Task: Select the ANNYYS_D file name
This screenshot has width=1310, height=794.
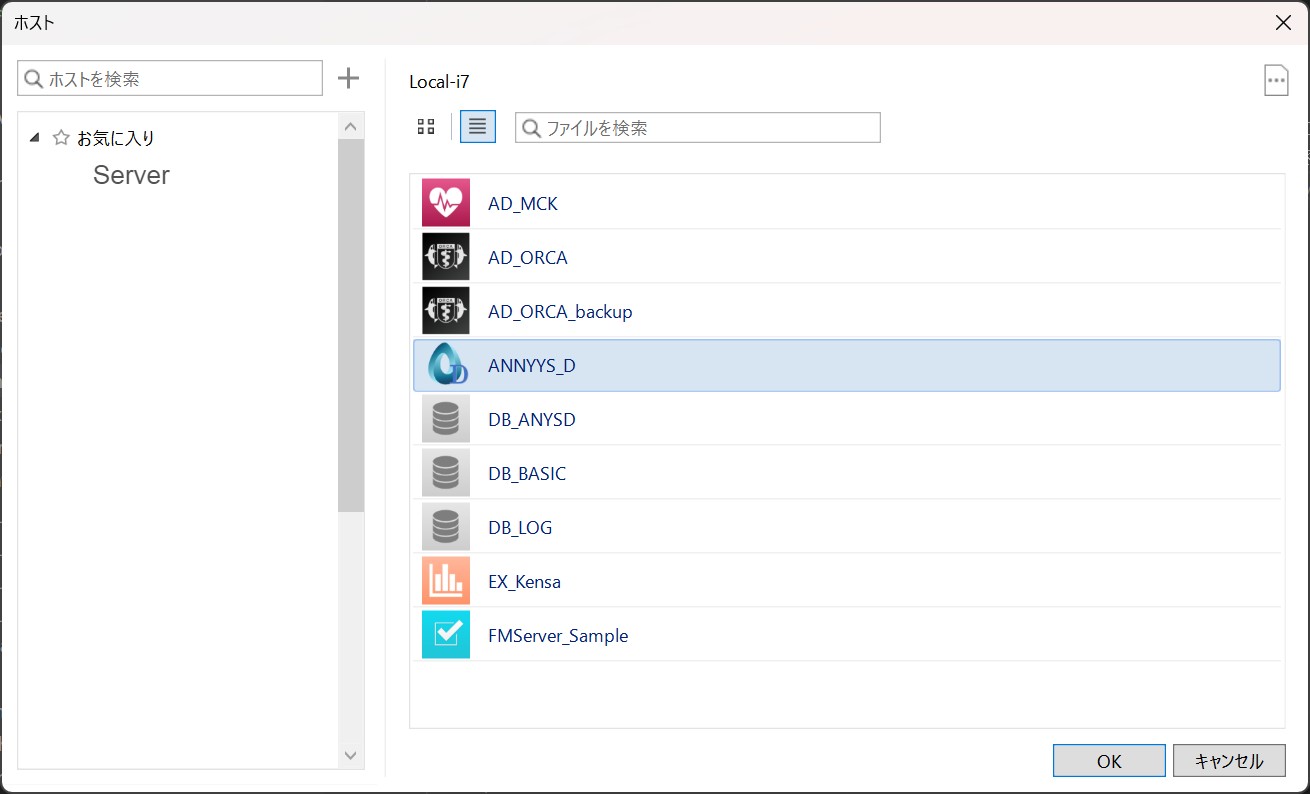Action: tap(532, 366)
